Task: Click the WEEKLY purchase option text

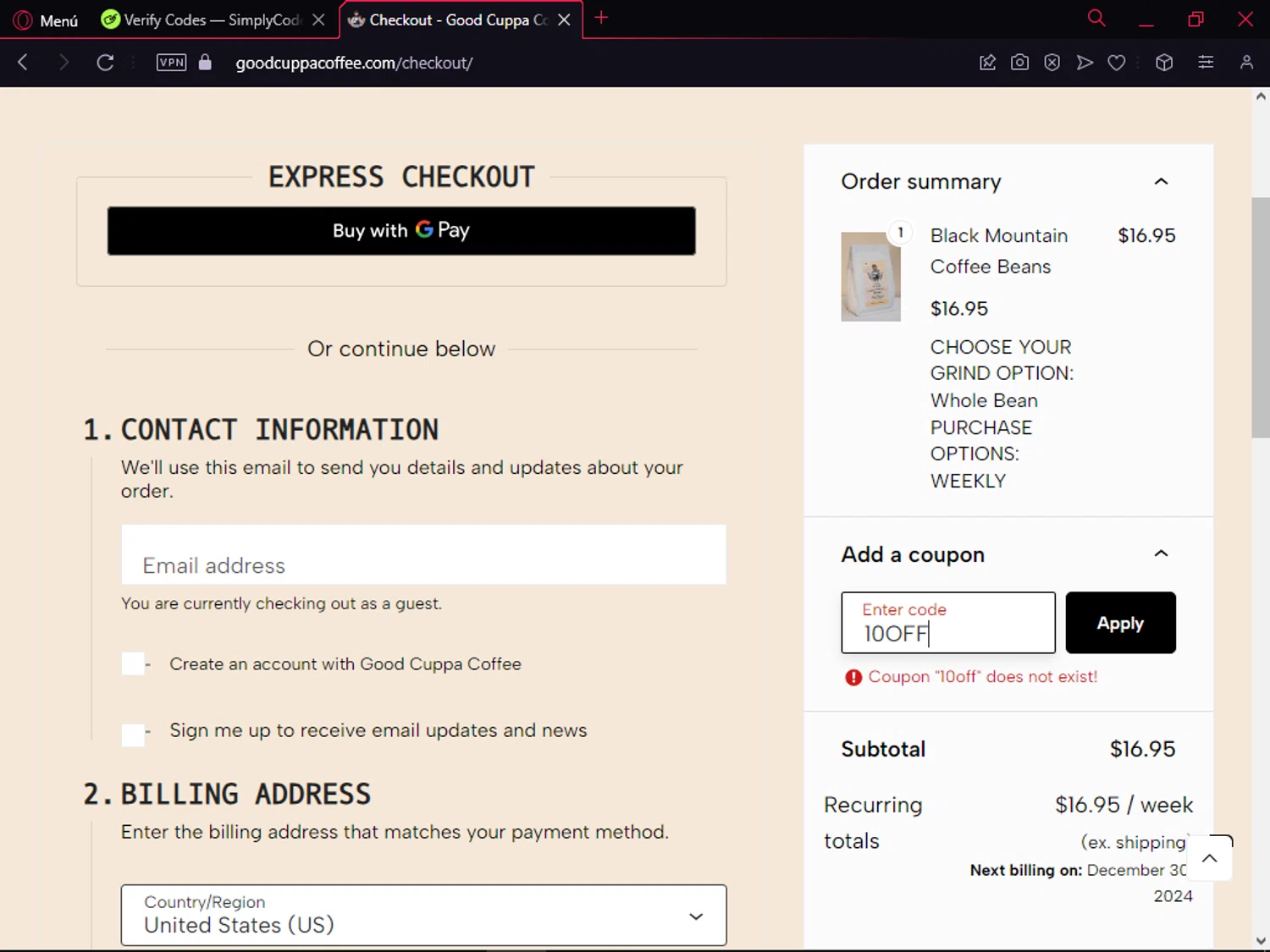Action: [968, 481]
